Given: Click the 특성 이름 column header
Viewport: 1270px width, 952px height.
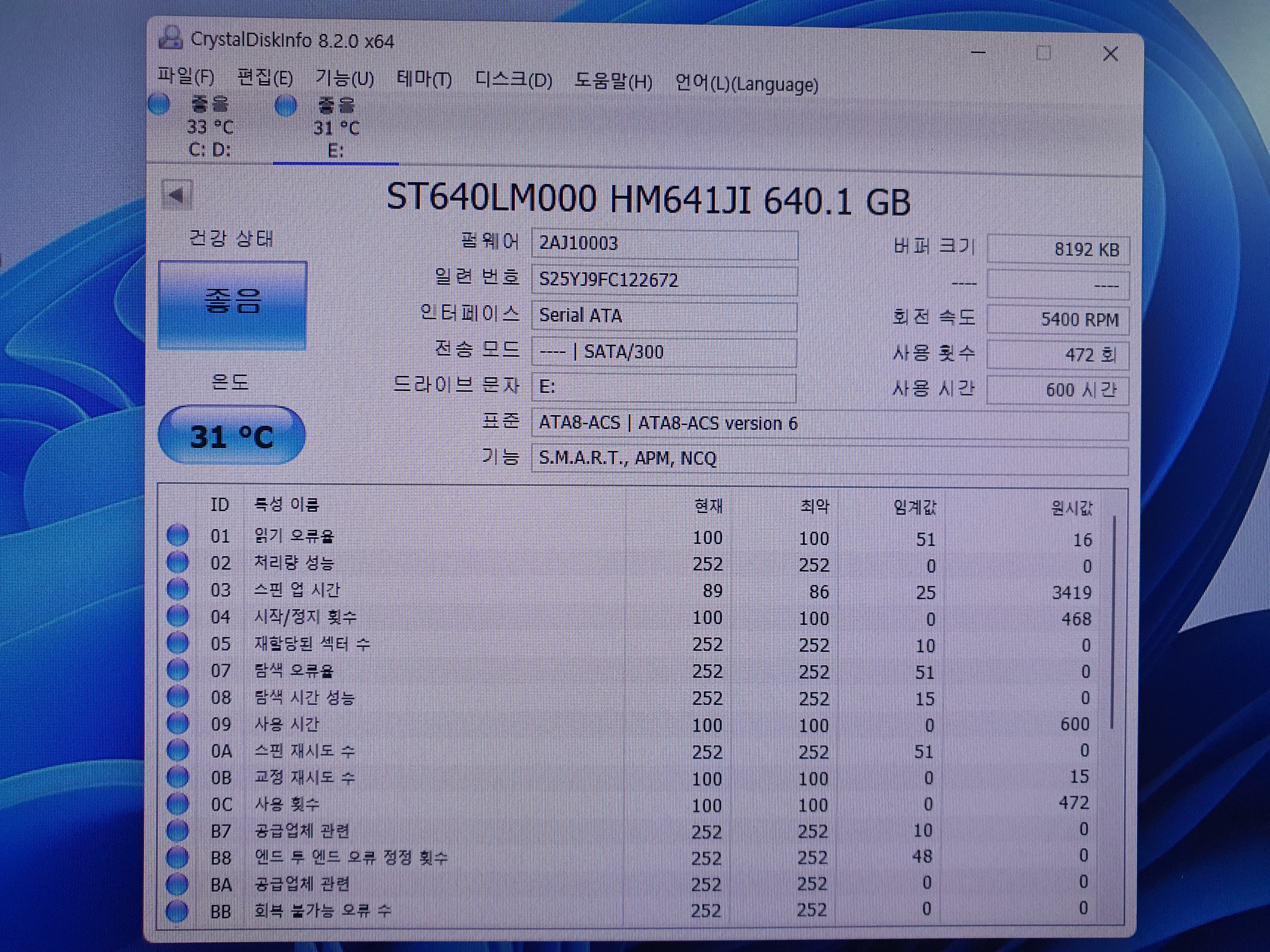Looking at the screenshot, I should (287, 504).
